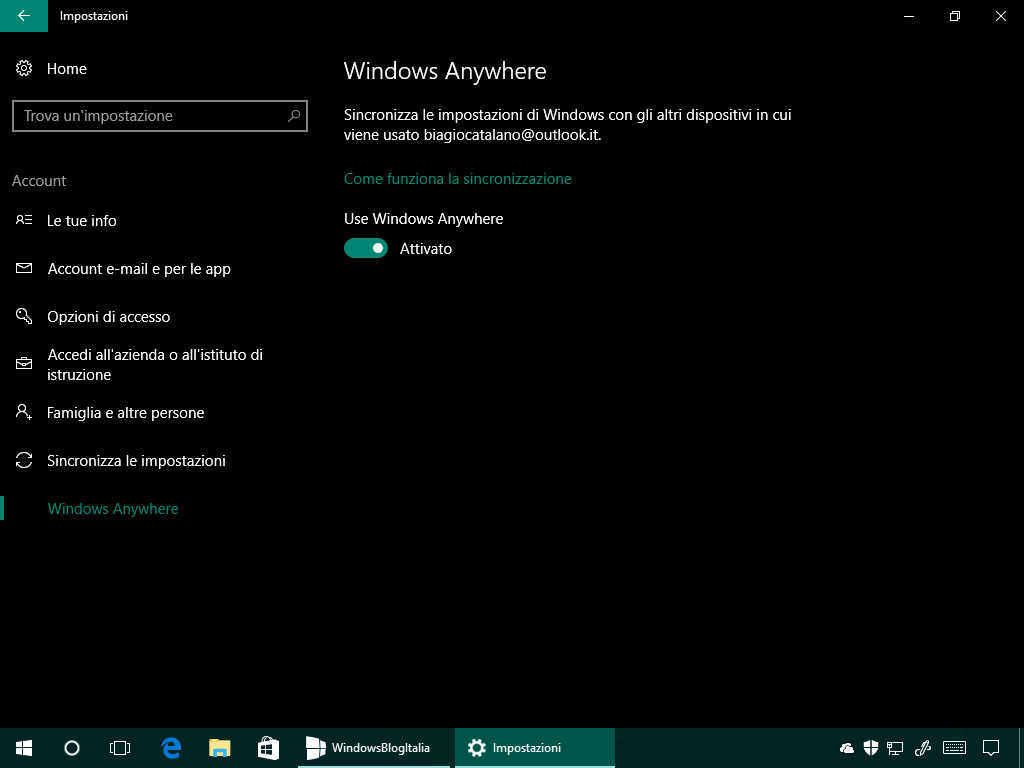Open File Explorer from taskbar

[x=220, y=748]
